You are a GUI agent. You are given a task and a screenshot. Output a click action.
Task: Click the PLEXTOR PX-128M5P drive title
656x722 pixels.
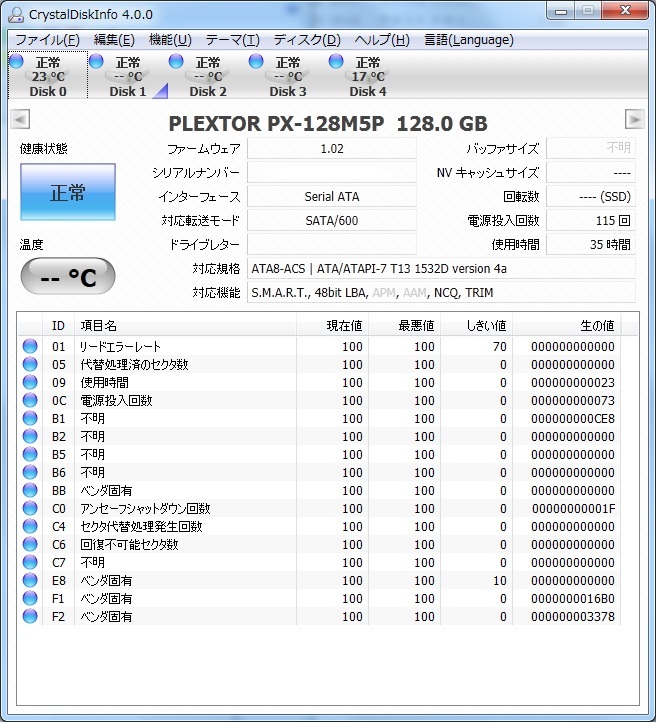point(328,123)
